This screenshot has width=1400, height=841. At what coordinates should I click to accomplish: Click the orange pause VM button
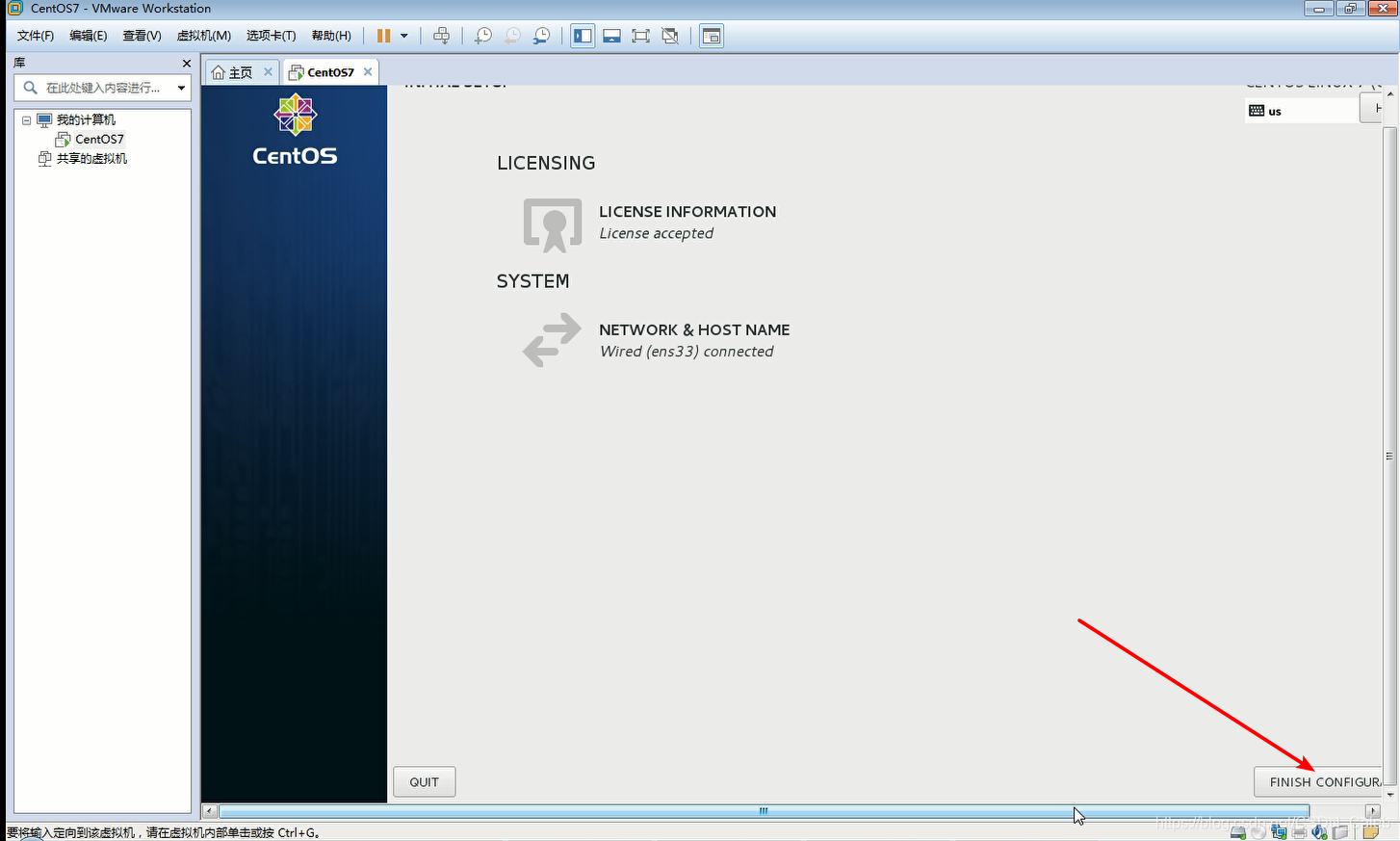click(383, 36)
